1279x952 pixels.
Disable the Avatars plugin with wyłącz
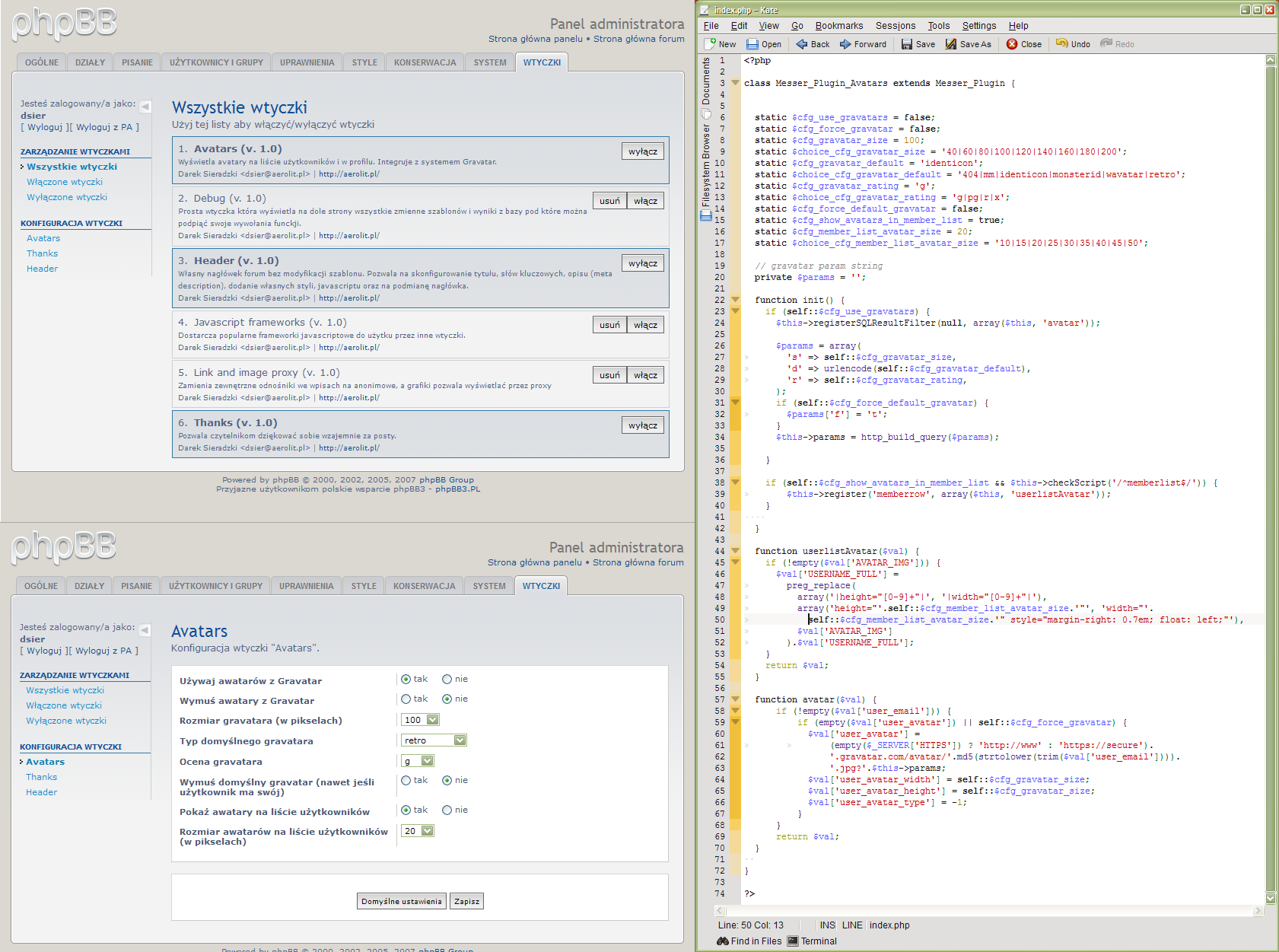tap(642, 151)
